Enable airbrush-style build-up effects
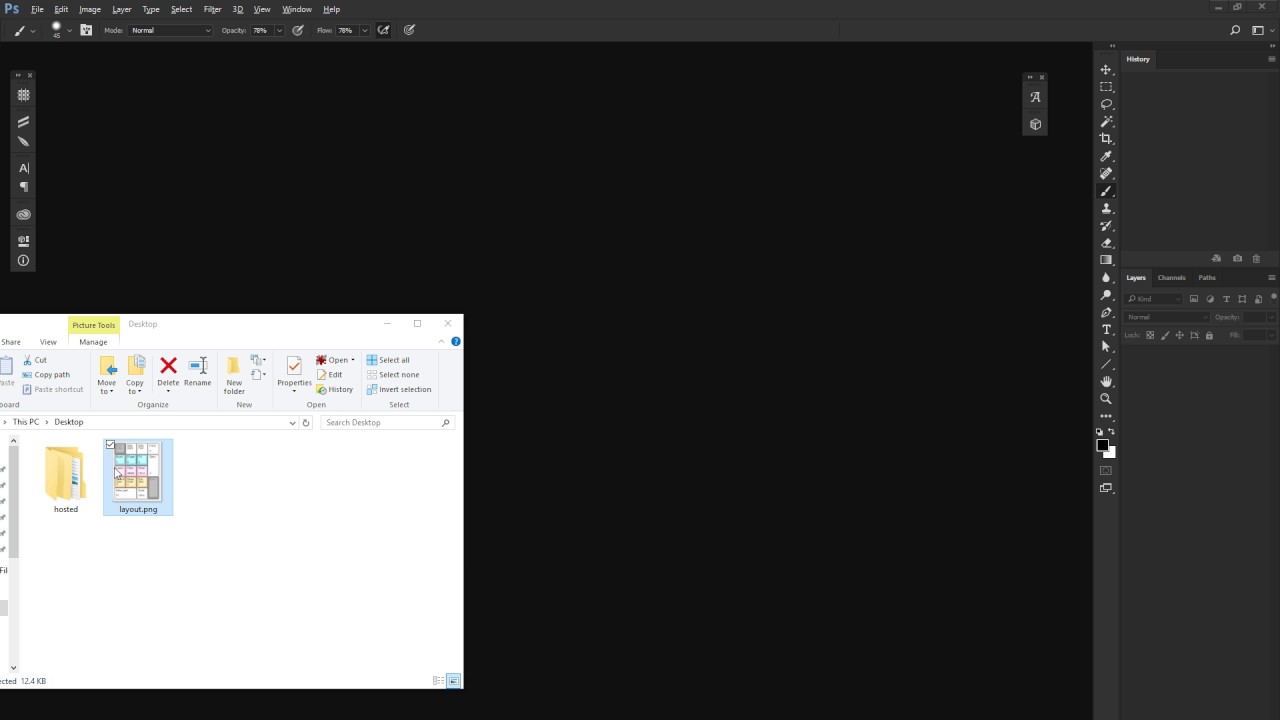Image resolution: width=1280 pixels, height=720 pixels. click(x=383, y=30)
